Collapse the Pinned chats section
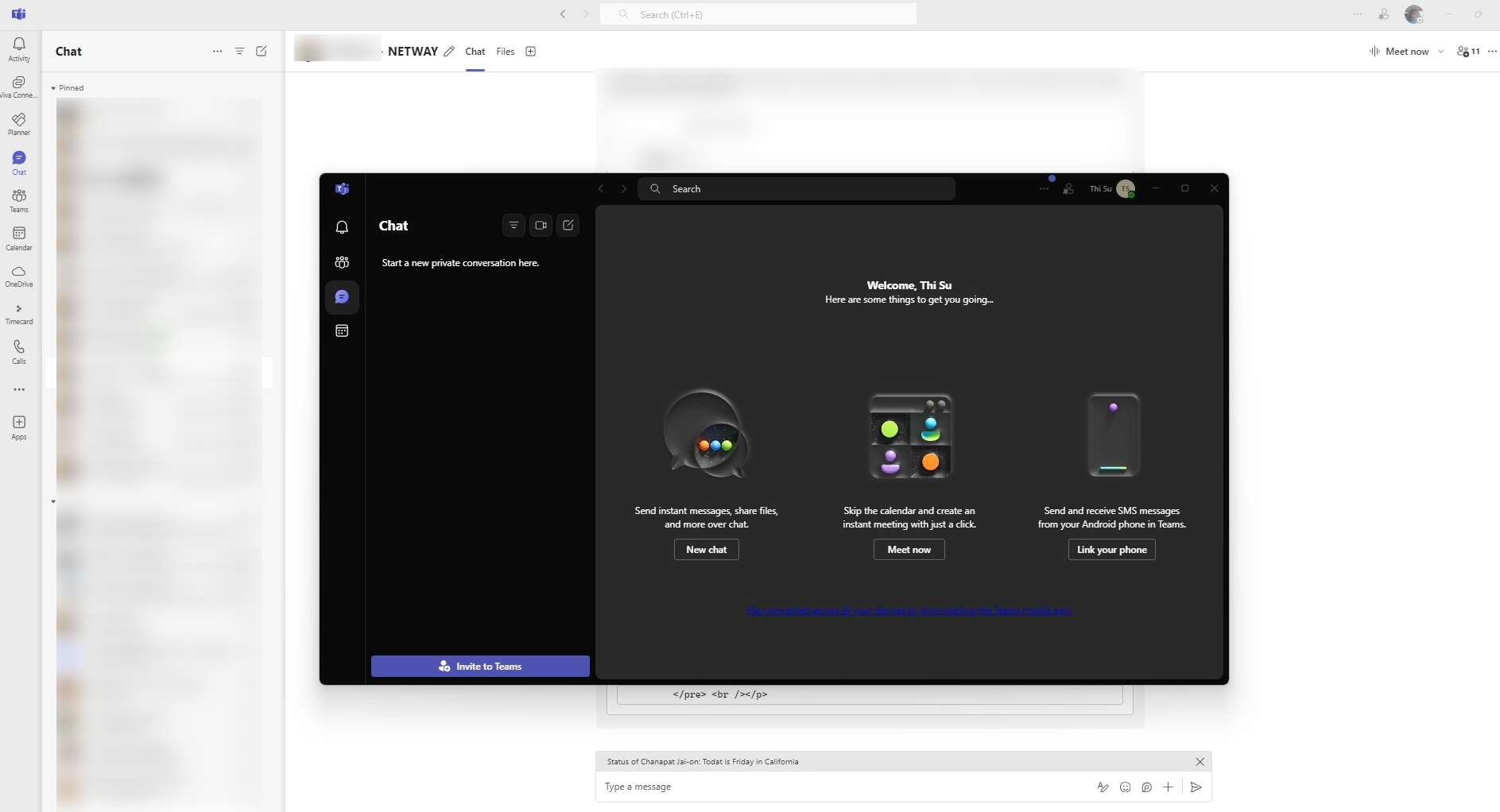Viewport: 1500px width, 812px height. 53,88
